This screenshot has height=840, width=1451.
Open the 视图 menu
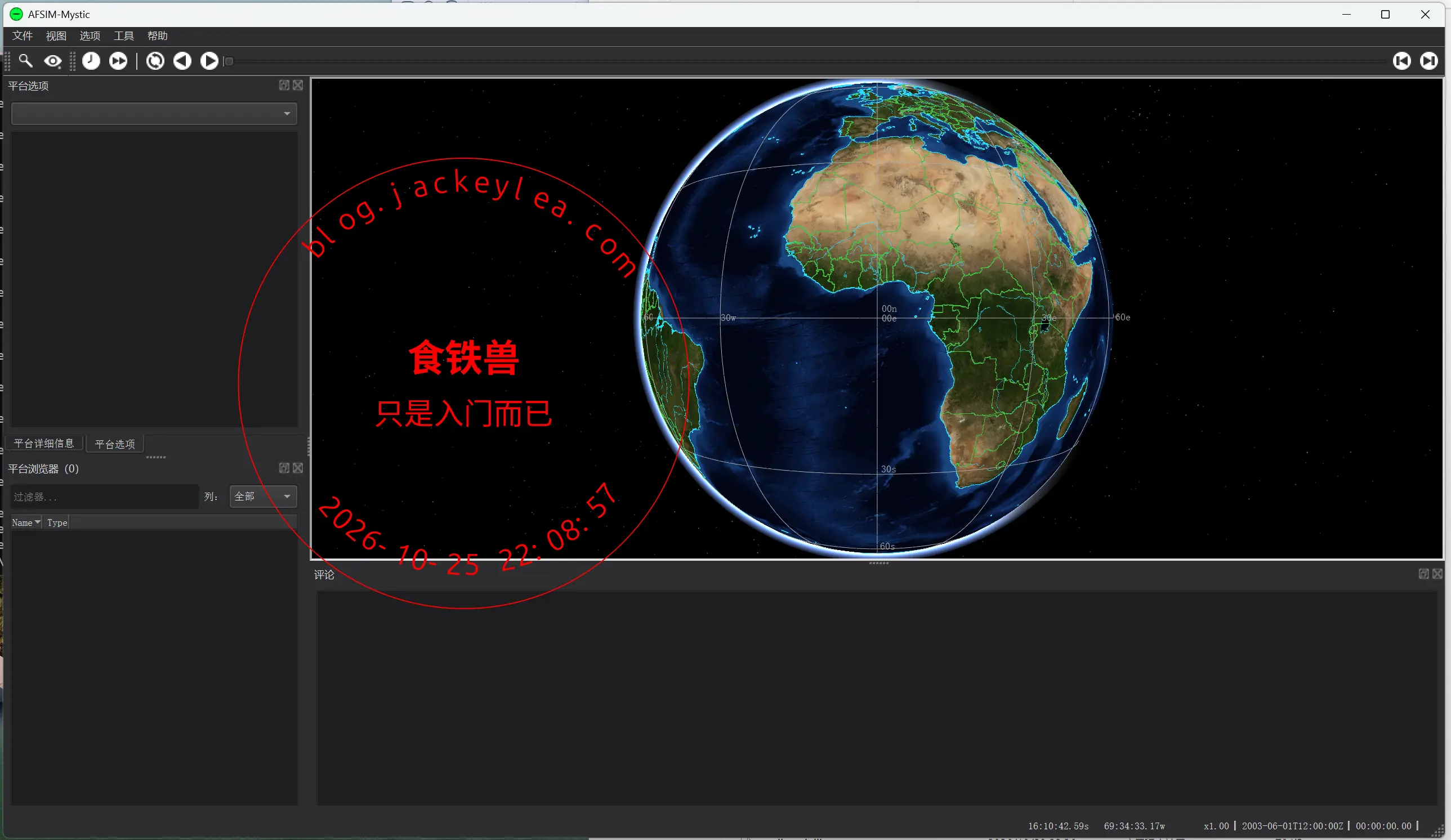(x=56, y=35)
